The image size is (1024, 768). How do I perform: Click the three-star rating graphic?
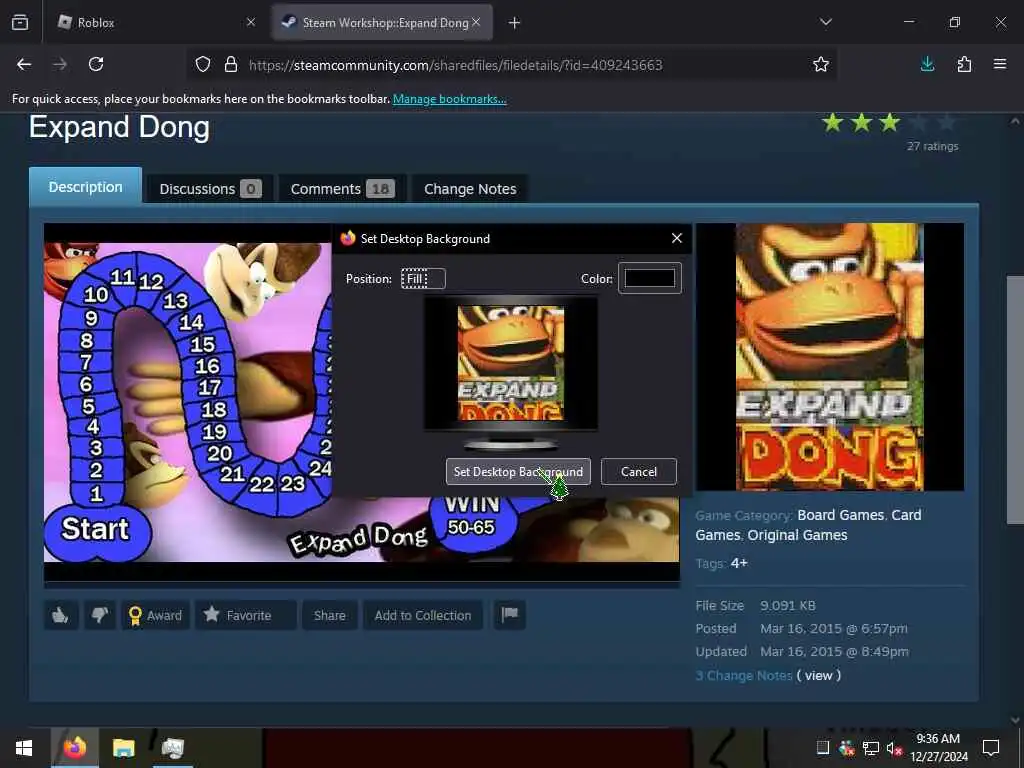[889, 123]
